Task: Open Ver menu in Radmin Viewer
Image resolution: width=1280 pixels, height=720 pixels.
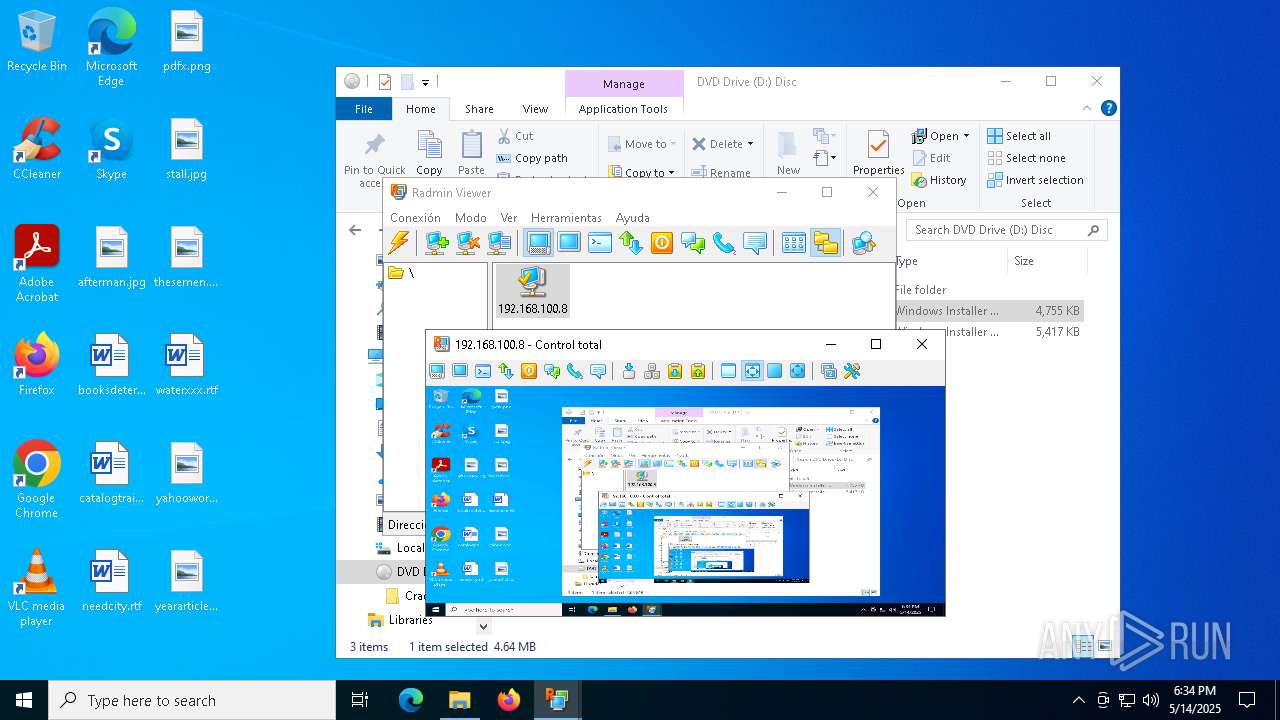Action: coord(509,217)
